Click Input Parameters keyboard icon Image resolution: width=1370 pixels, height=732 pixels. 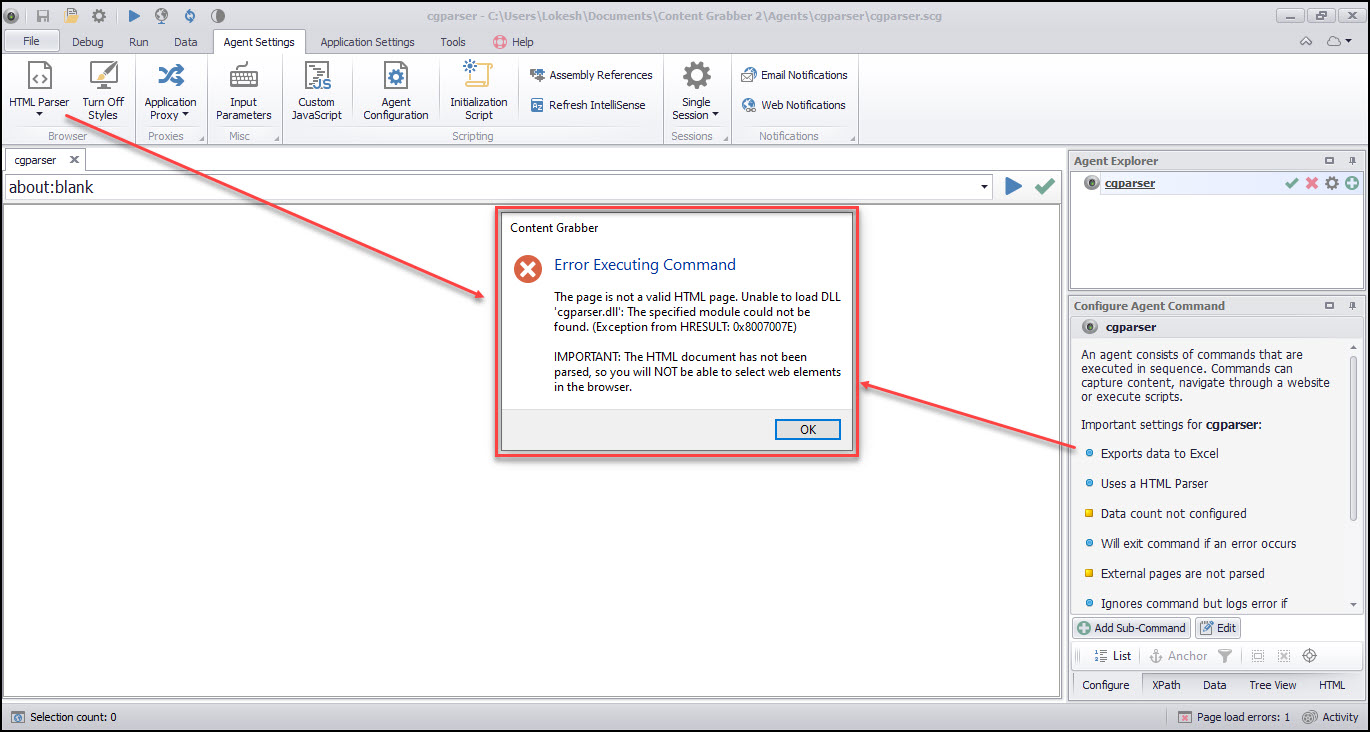(x=243, y=76)
